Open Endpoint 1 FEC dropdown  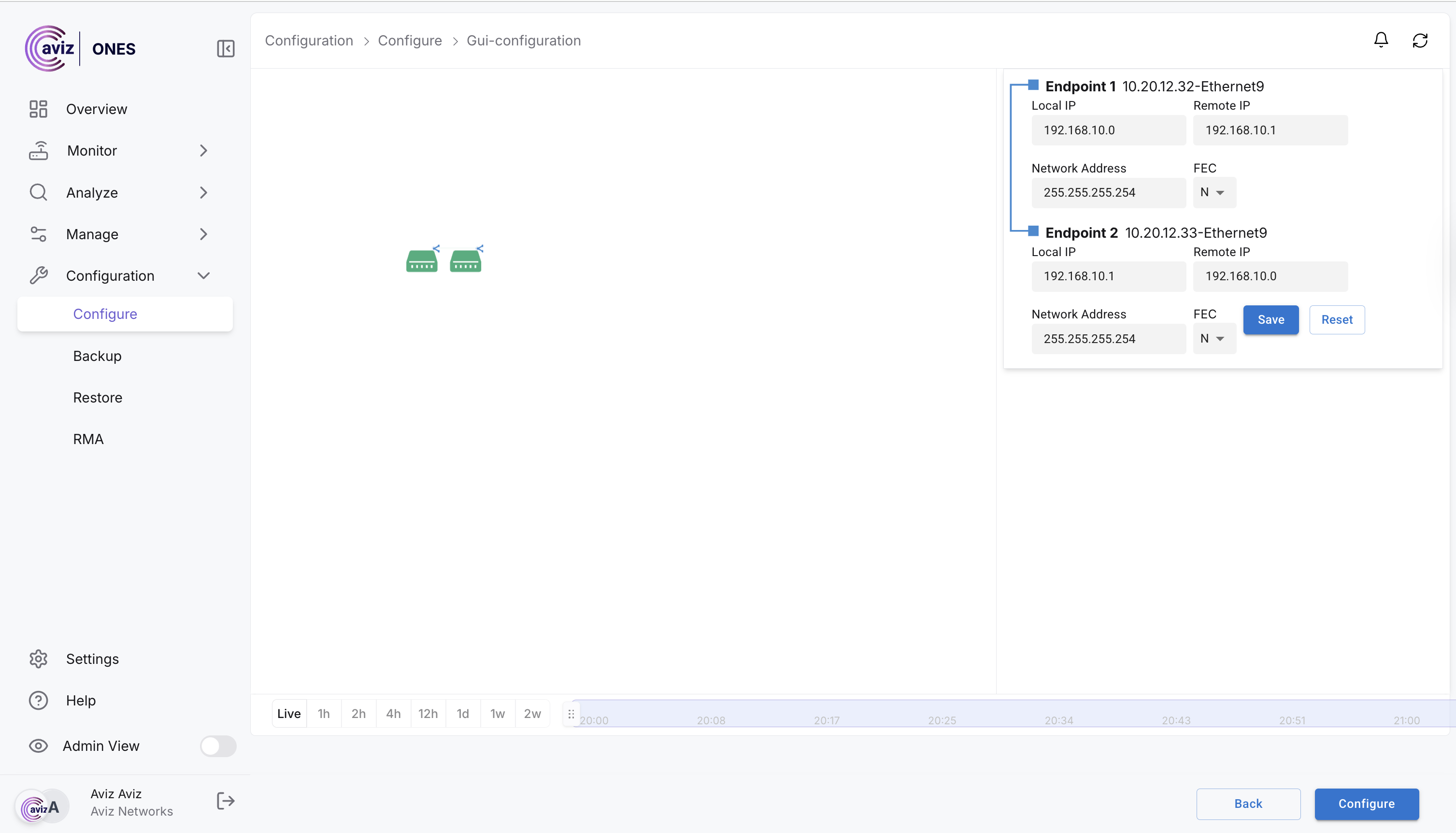pyautogui.click(x=1213, y=192)
